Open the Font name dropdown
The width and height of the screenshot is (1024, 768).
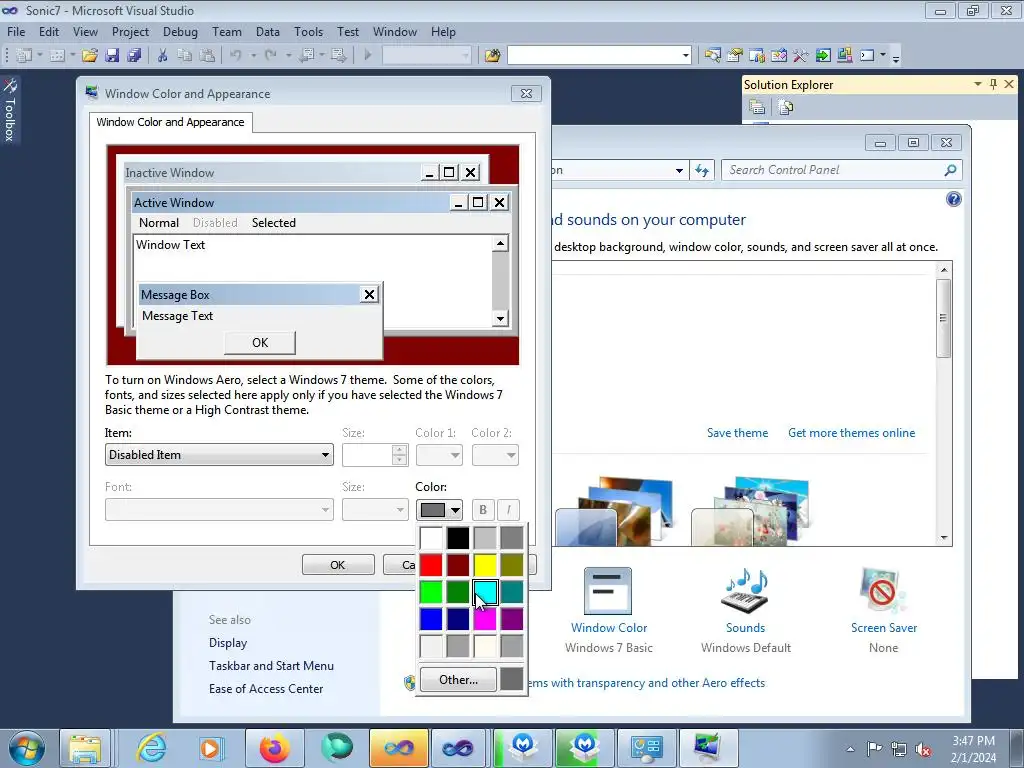(219, 510)
